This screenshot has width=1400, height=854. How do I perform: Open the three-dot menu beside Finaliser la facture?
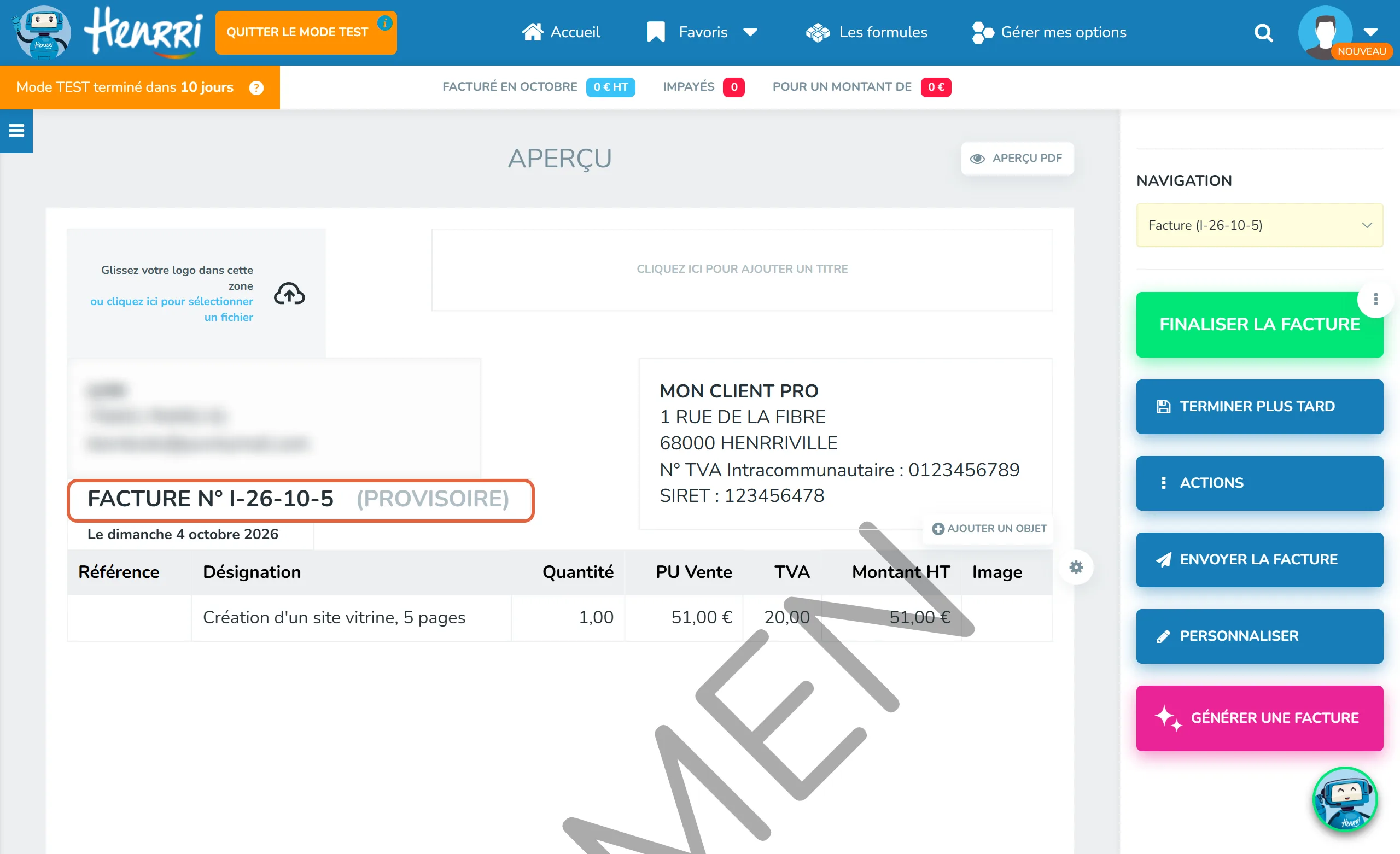point(1375,299)
